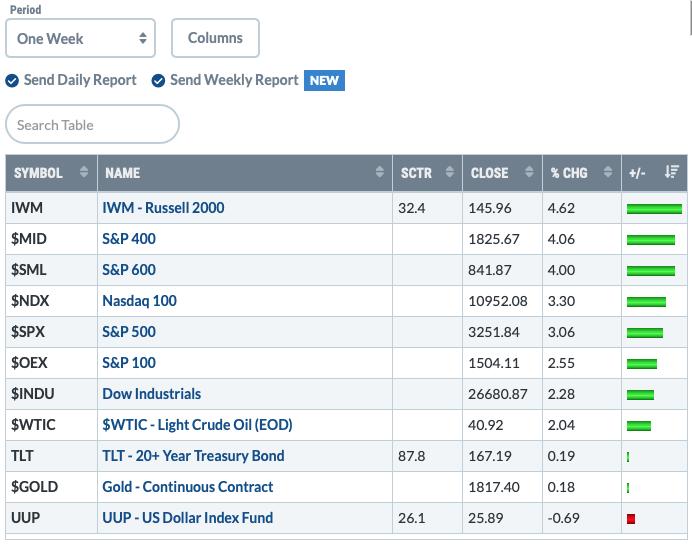Select the $MID symbol cell
This screenshot has height=545, width=692.
click(x=51, y=239)
